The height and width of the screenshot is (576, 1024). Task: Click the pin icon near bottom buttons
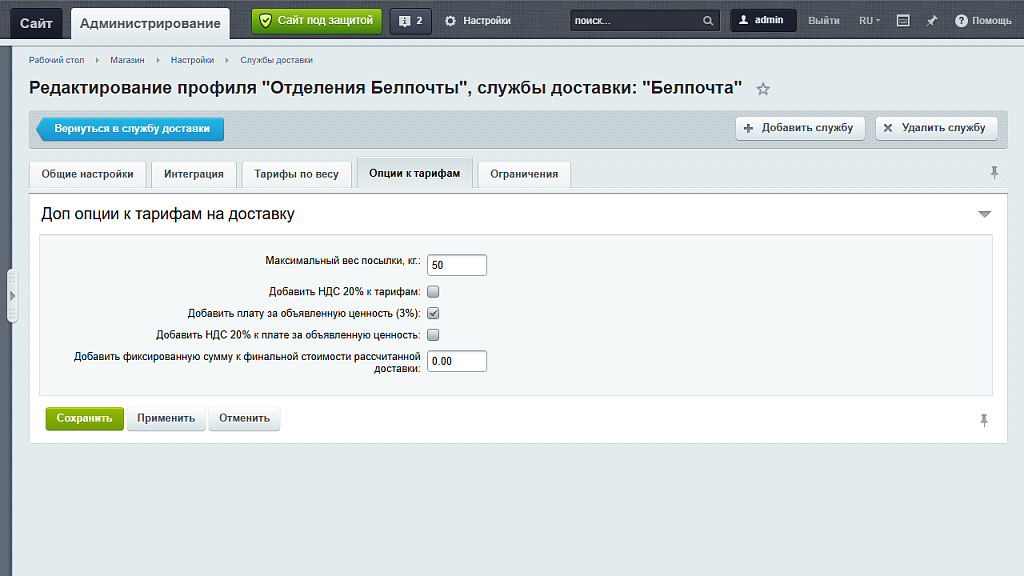coord(984,420)
